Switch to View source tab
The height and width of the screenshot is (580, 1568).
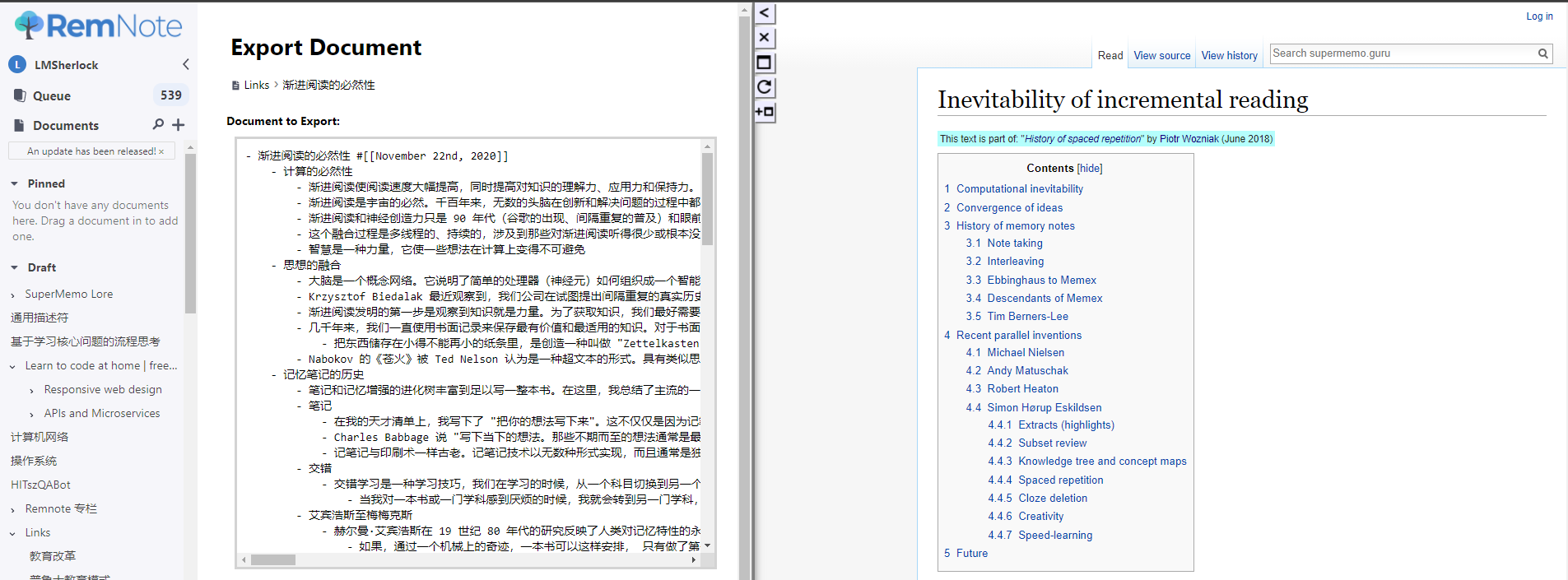[1161, 55]
